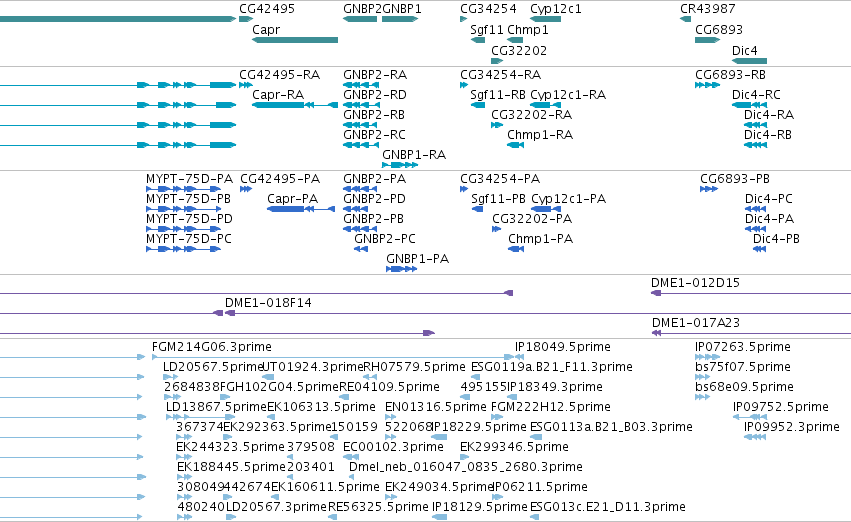Click the GNBP1-RA transcript label

414,155
